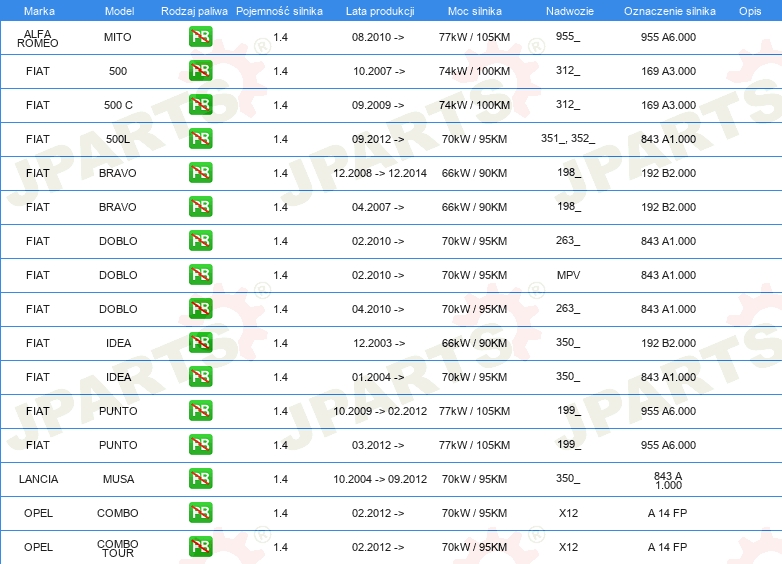The height and width of the screenshot is (564, 782).
Task: Click the Model column header
Action: click(x=119, y=11)
